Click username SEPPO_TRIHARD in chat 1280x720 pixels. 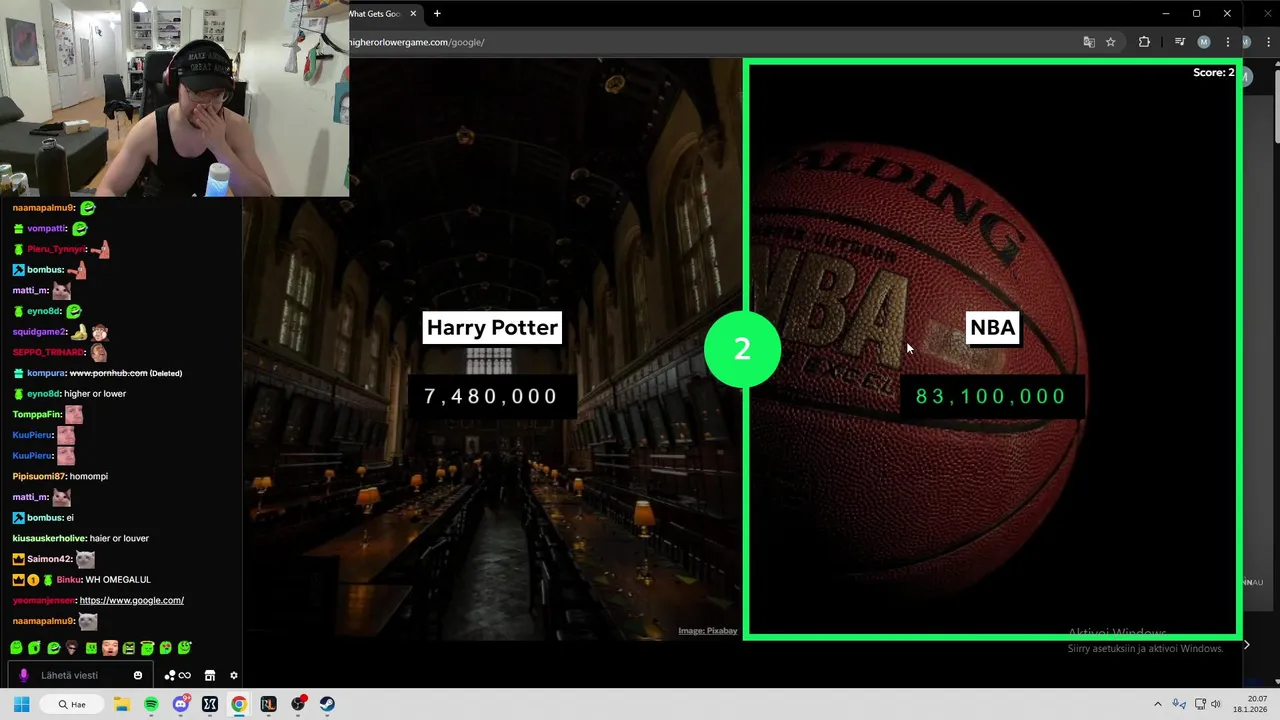49,352
